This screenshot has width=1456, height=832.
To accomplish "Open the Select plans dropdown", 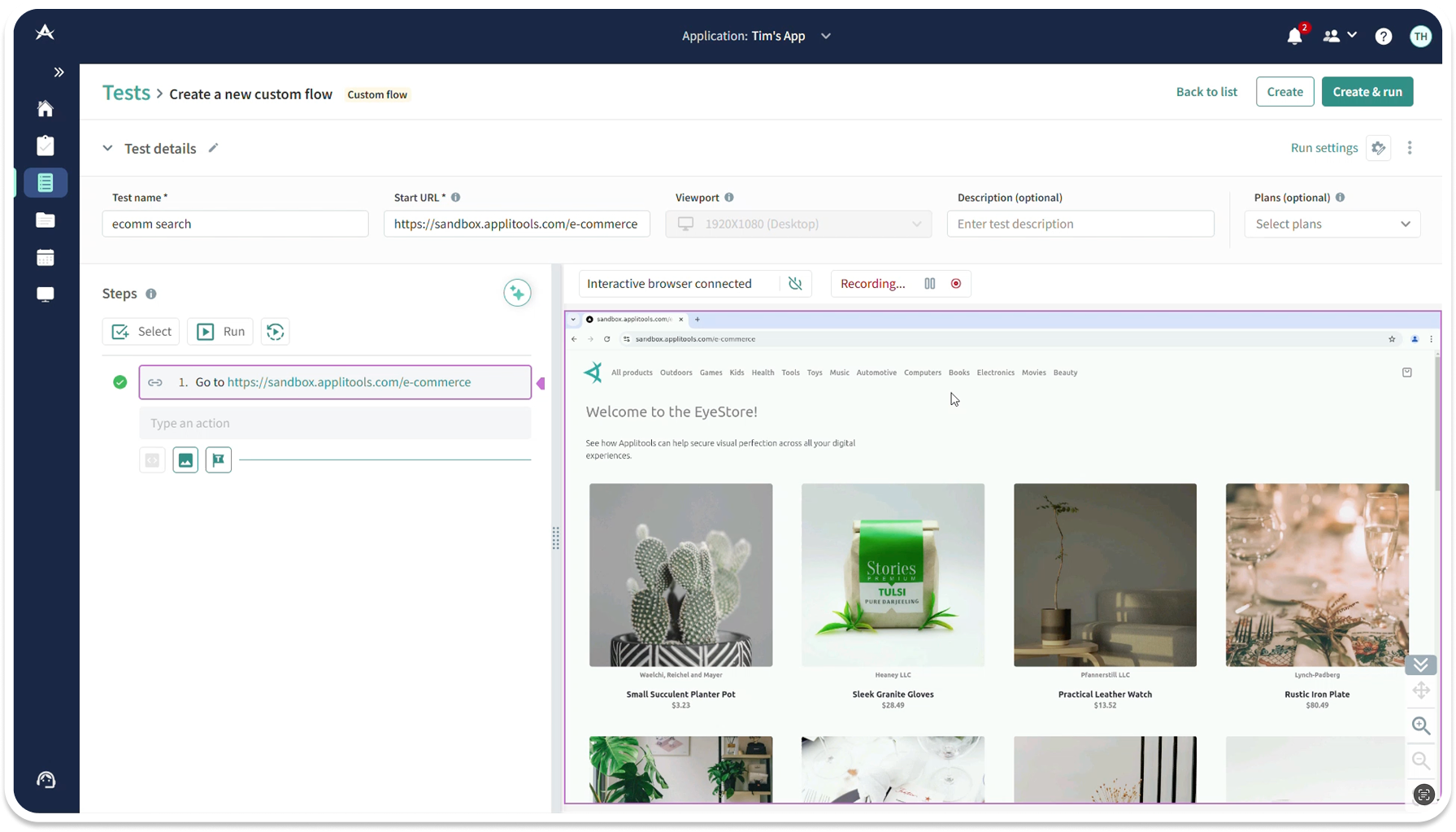I will pos(1332,224).
